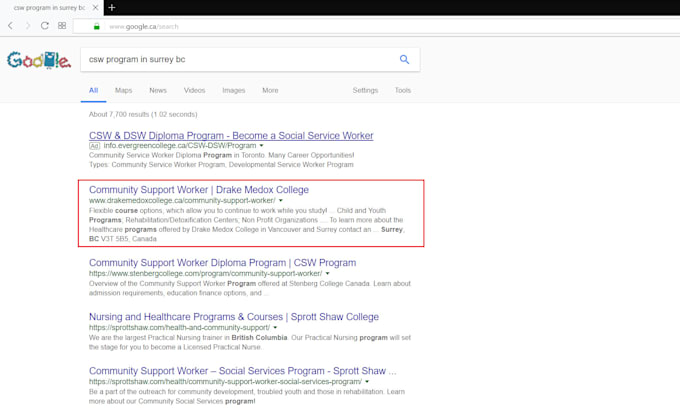Viewport: 680px width, 416px height.
Task: Click the Ad label on evergreencollege result
Action: (x=94, y=146)
